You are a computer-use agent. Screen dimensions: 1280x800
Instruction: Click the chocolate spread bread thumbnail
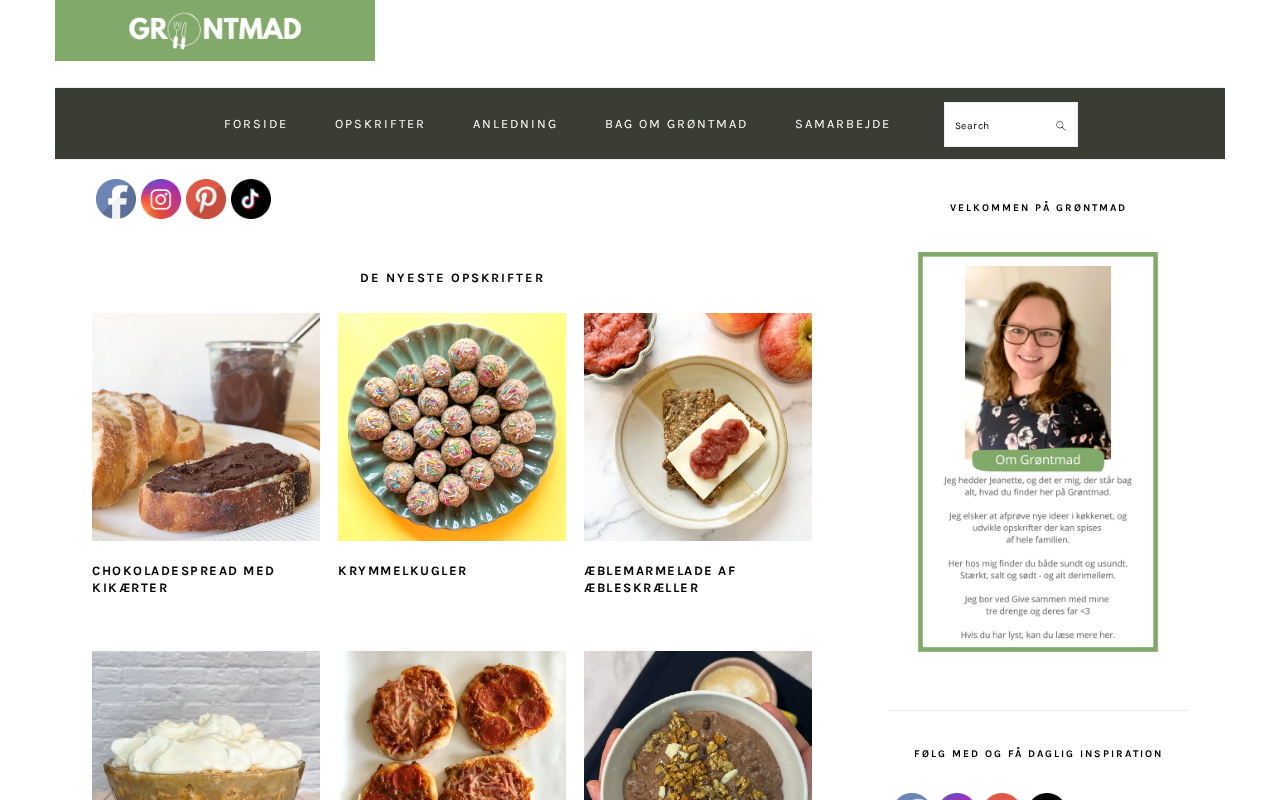tap(206, 427)
